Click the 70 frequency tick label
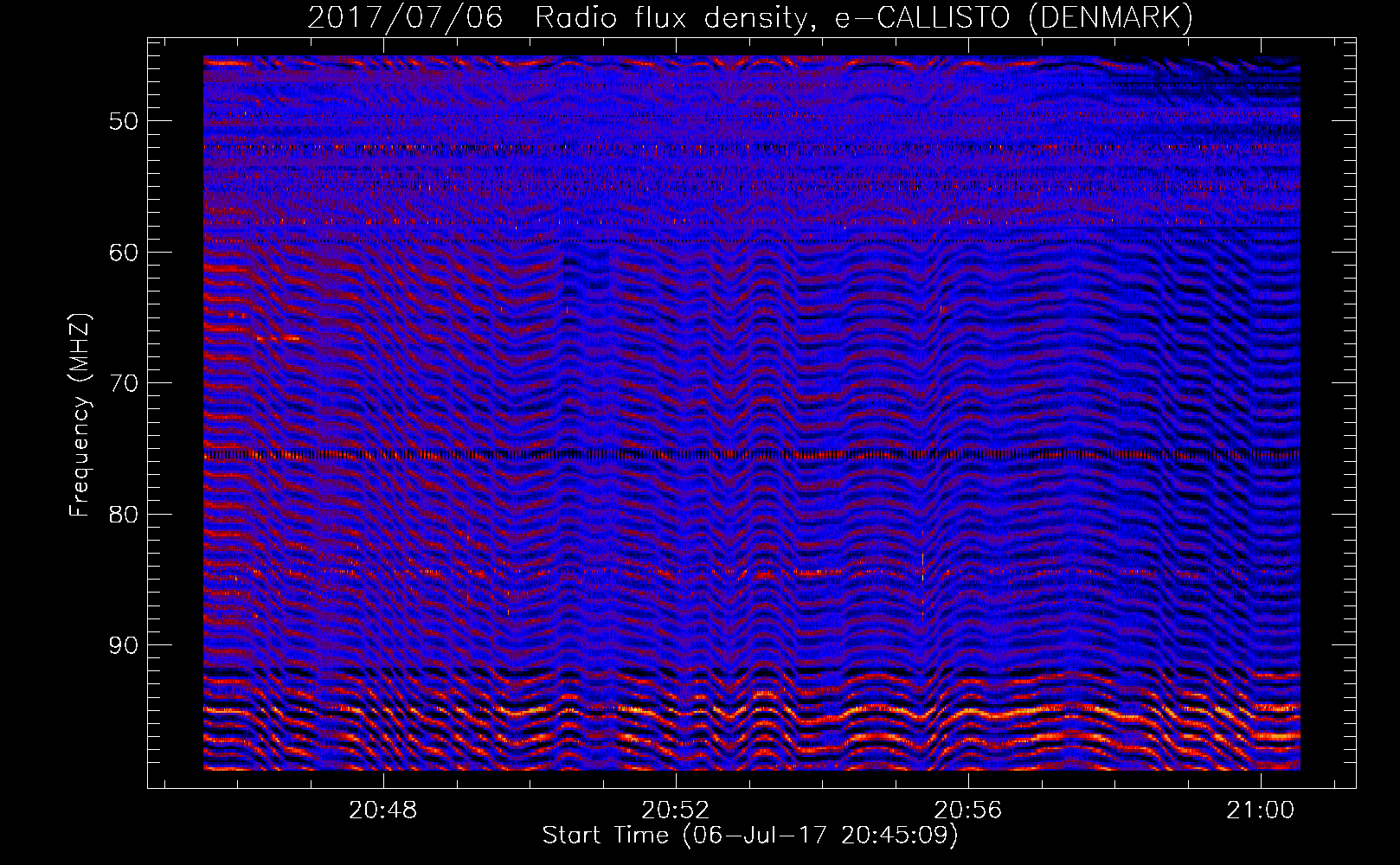This screenshot has height=865, width=1400. (x=124, y=383)
